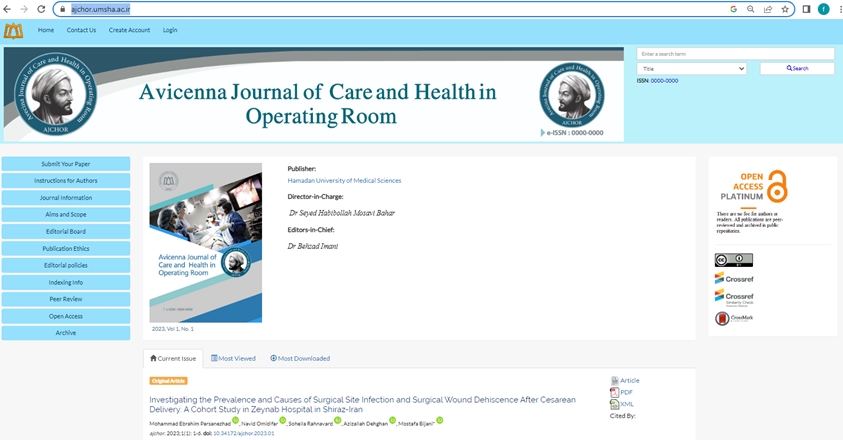Open the Crossref Similarity Check logo

(734, 297)
